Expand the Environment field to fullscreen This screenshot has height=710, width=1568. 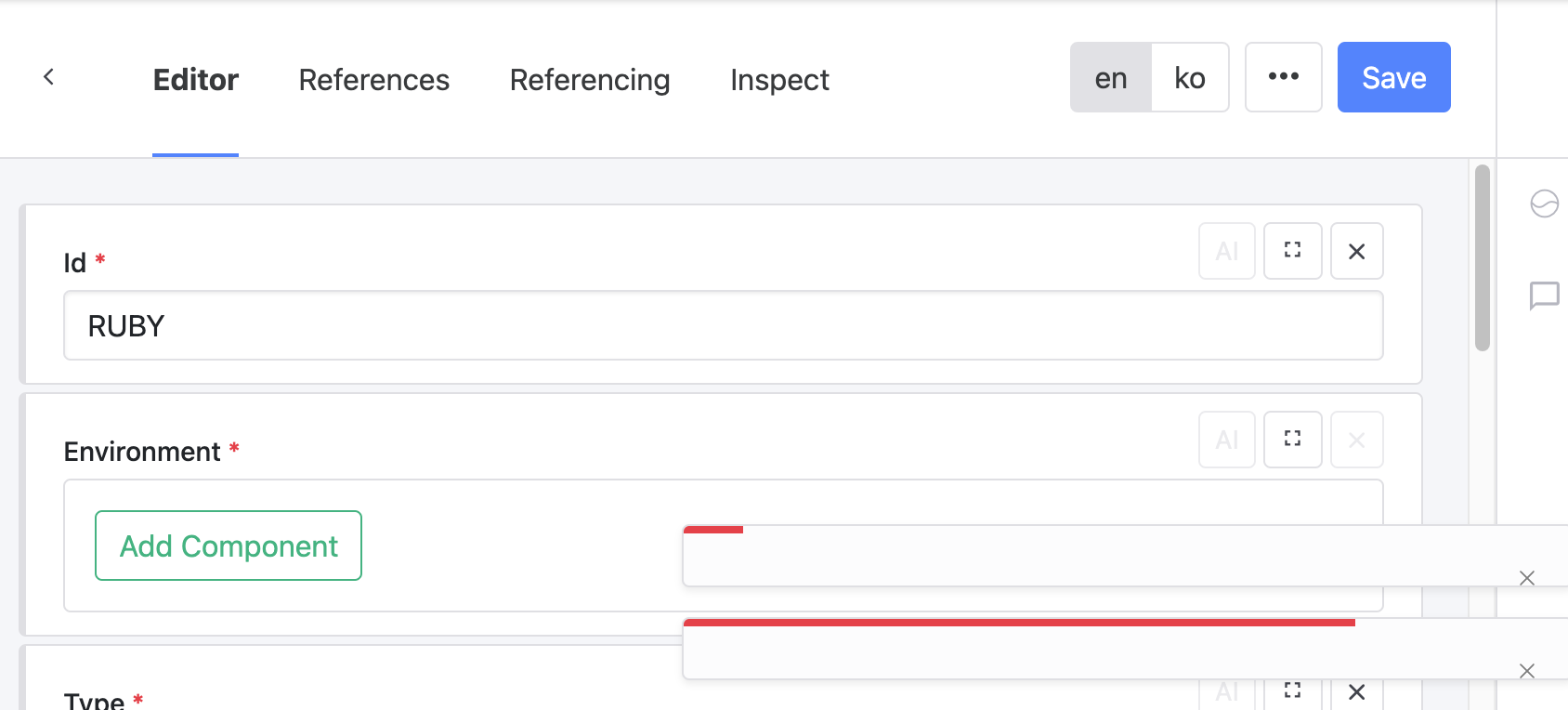point(1292,440)
